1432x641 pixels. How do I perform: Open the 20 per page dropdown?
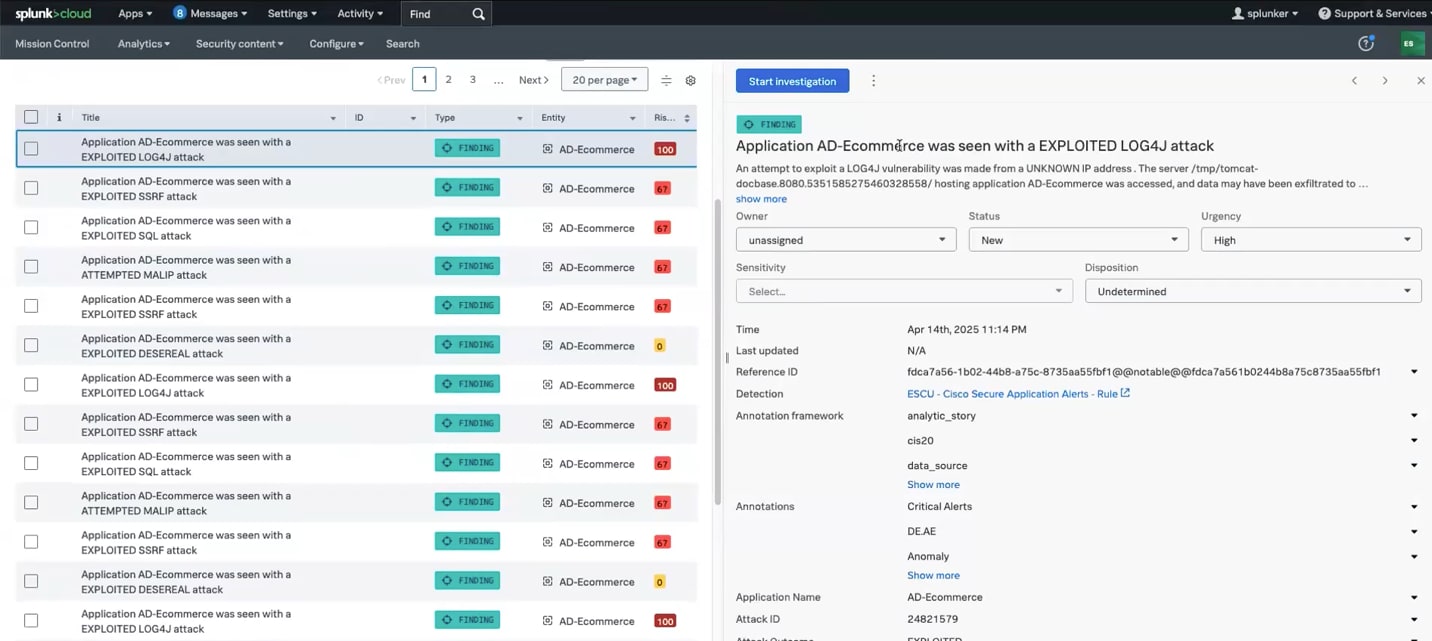point(605,80)
